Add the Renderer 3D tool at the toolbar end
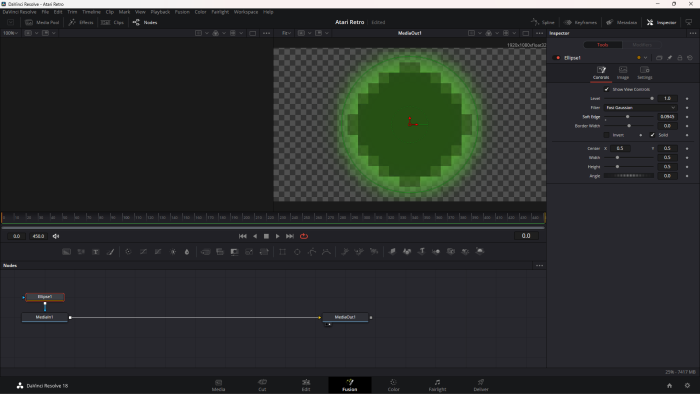The width and height of the screenshot is (700, 394). (480, 252)
